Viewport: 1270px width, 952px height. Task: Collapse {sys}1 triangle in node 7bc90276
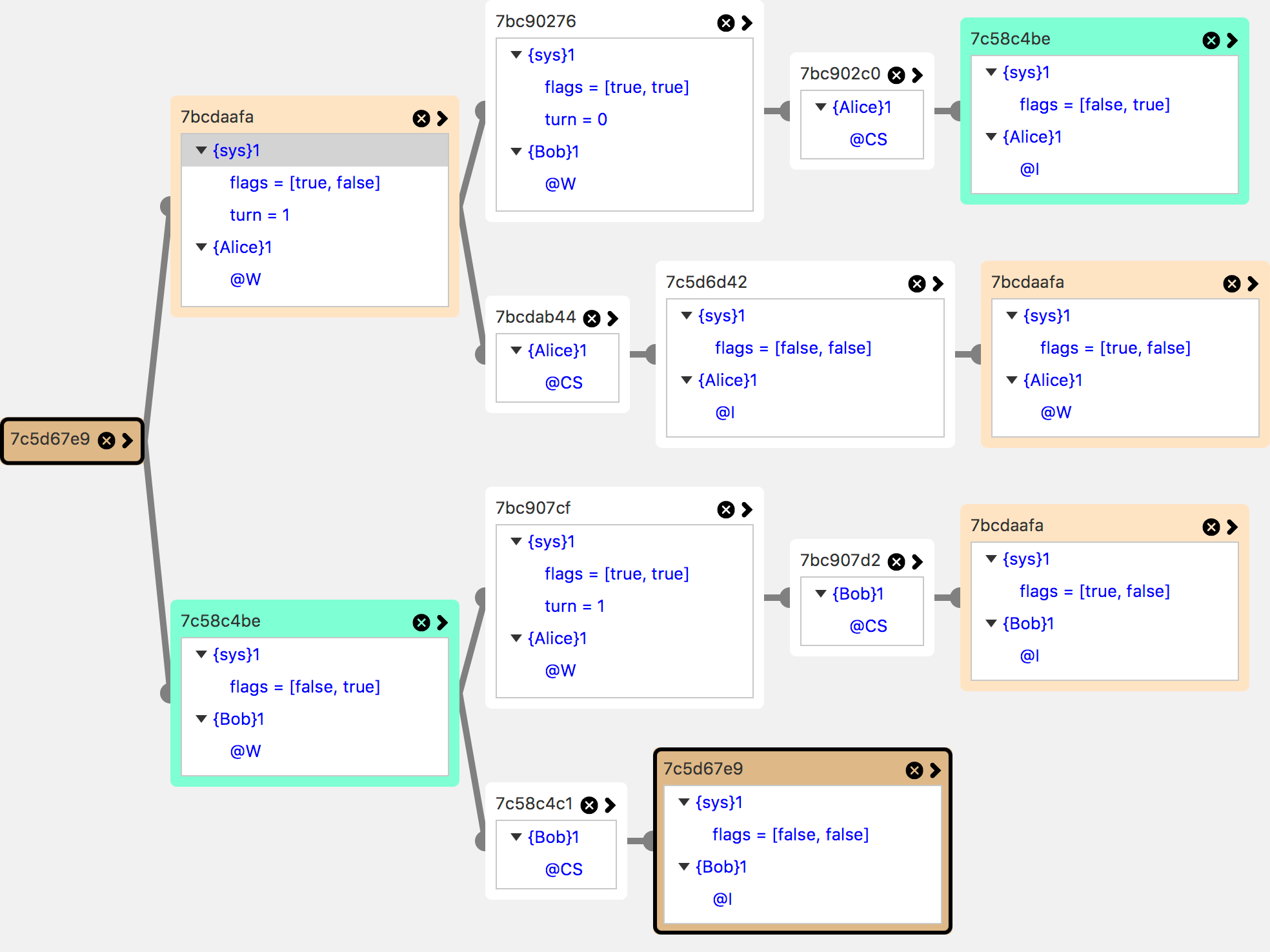point(516,55)
